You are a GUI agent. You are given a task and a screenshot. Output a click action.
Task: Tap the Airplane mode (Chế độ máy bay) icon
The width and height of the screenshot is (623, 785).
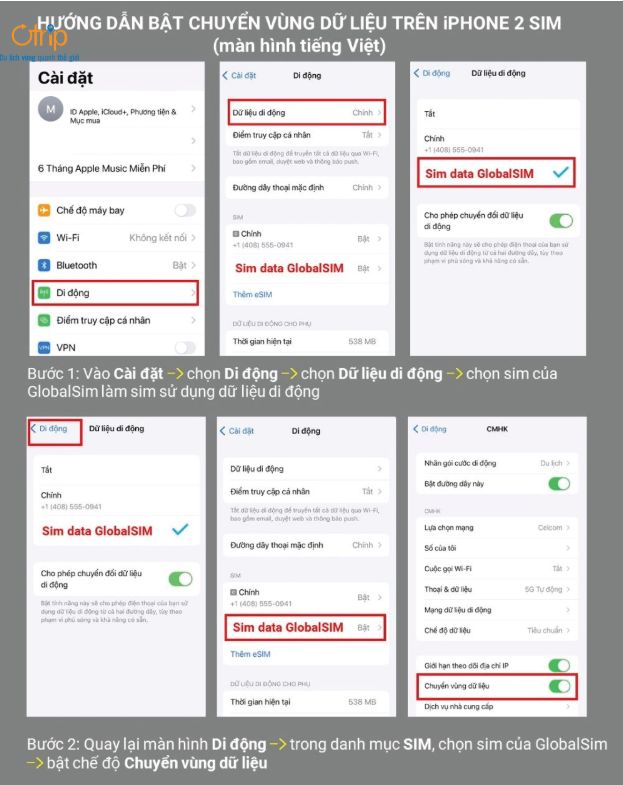click(x=44, y=210)
